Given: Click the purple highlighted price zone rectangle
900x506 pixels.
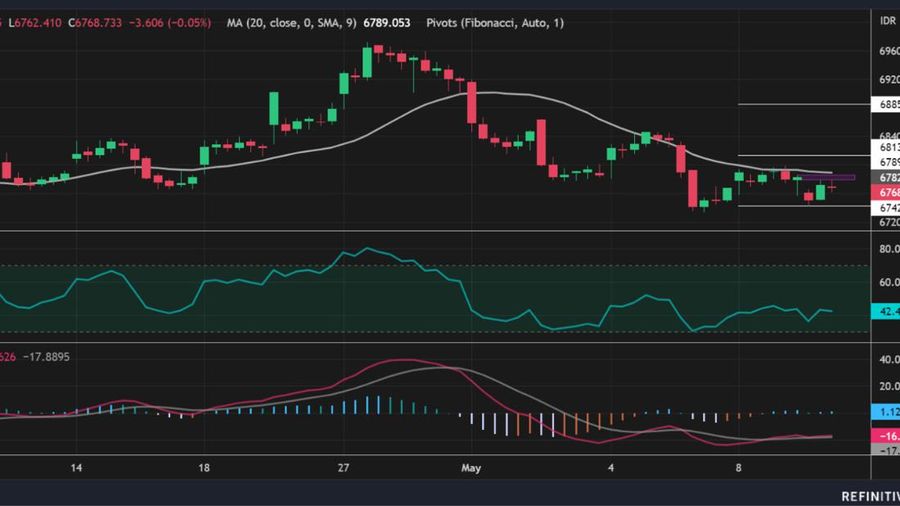Looking at the screenshot, I should [827, 177].
